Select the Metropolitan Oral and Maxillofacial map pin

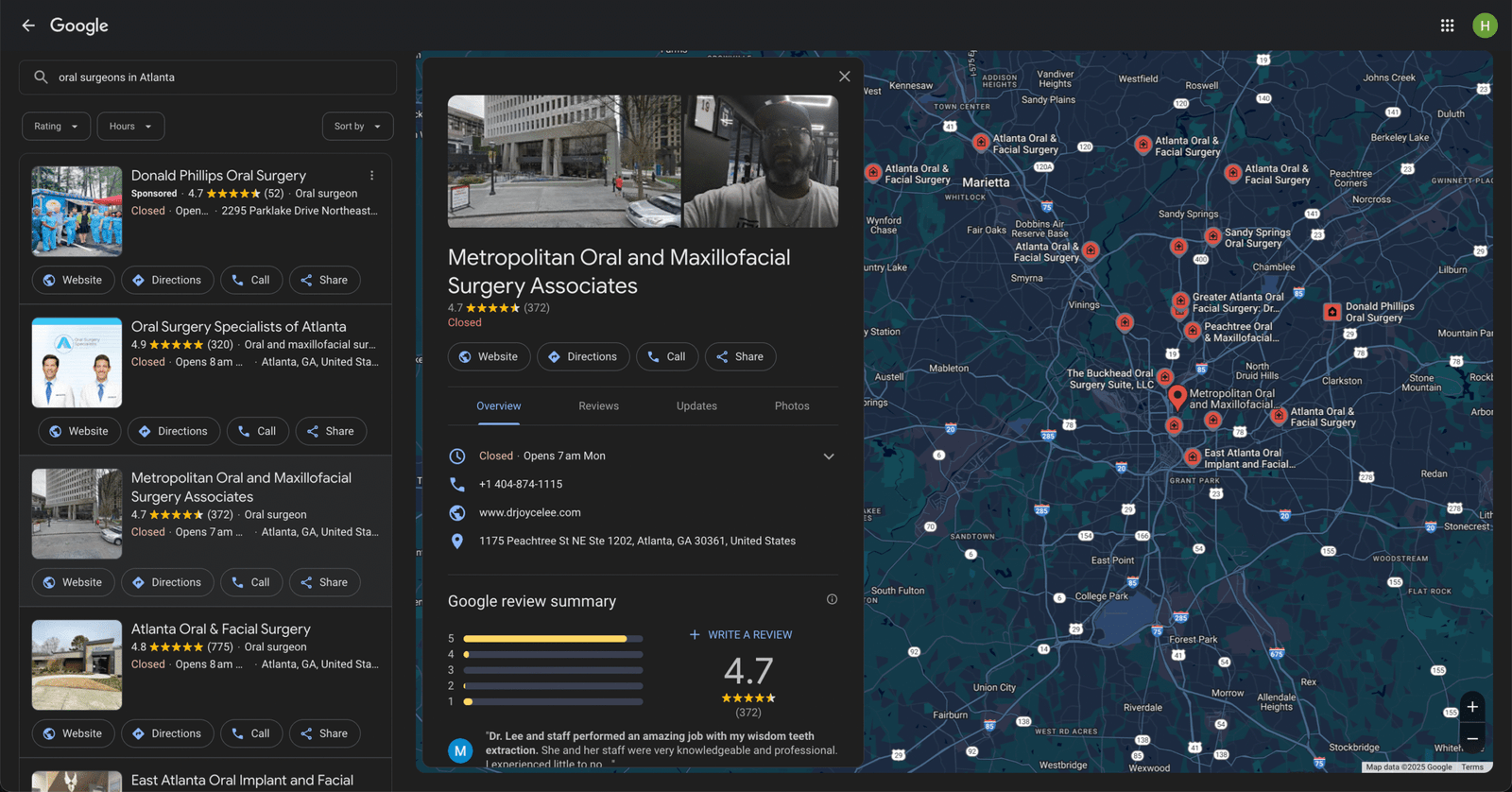tap(1177, 396)
